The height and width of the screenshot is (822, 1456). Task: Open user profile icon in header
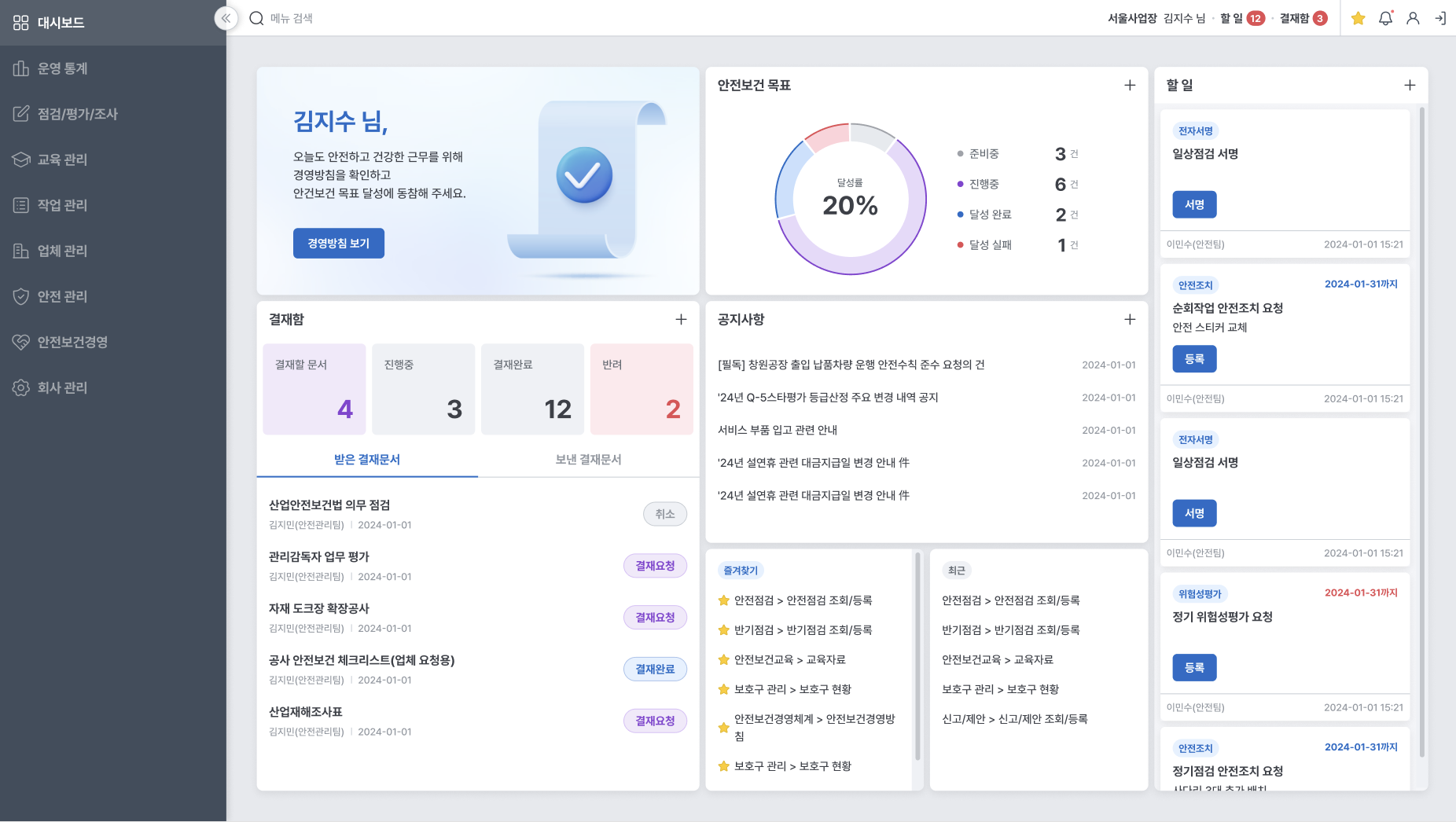1413,18
